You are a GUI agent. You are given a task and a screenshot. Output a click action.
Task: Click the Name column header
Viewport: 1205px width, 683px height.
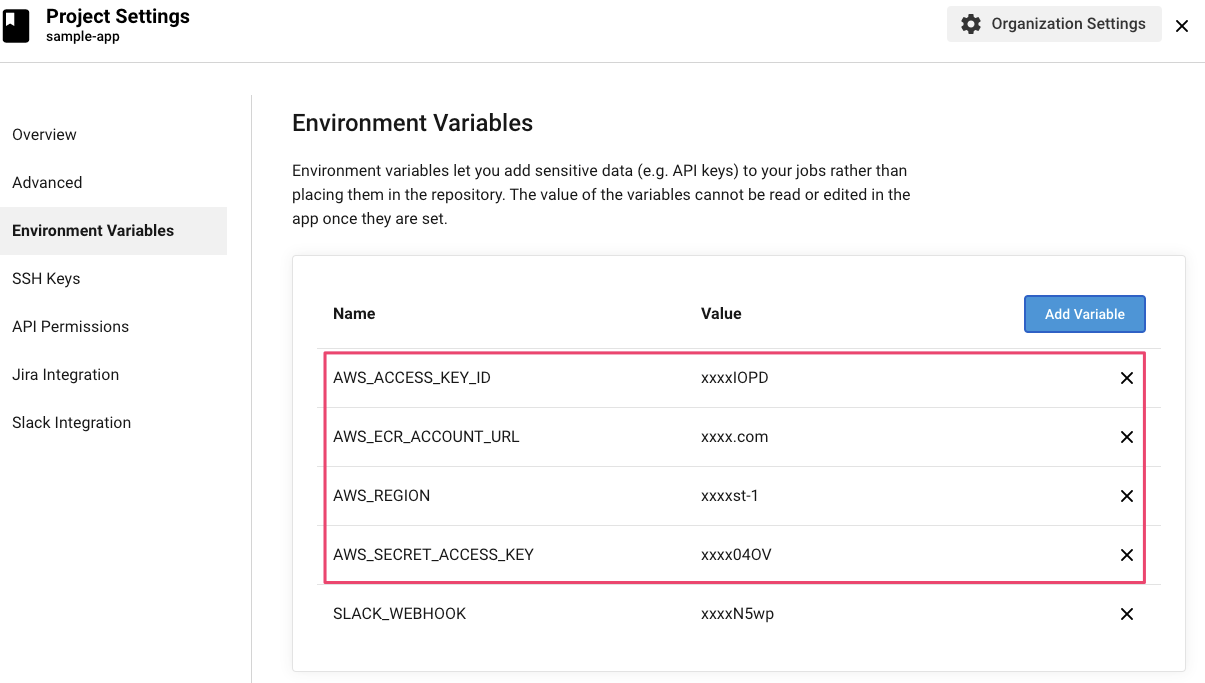tap(354, 314)
